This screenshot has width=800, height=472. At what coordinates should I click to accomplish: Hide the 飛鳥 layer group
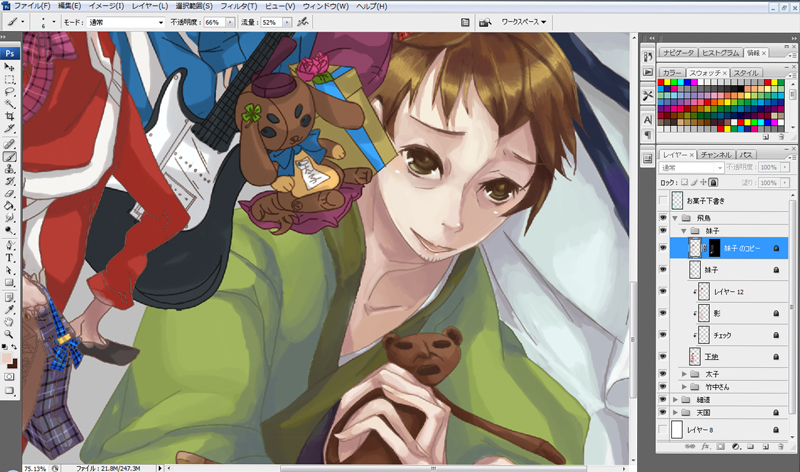(x=663, y=218)
